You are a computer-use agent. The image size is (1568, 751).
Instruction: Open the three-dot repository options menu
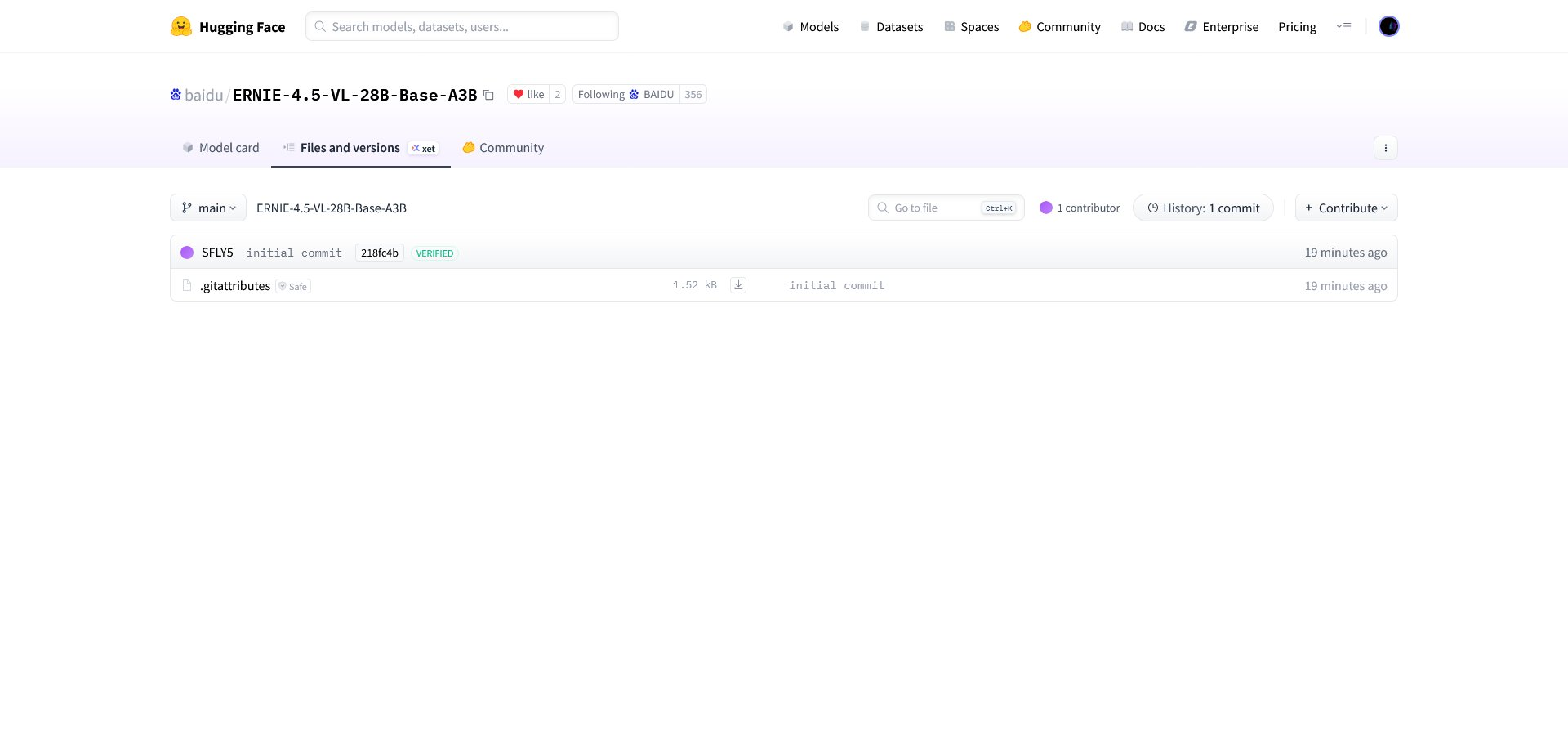(1385, 148)
